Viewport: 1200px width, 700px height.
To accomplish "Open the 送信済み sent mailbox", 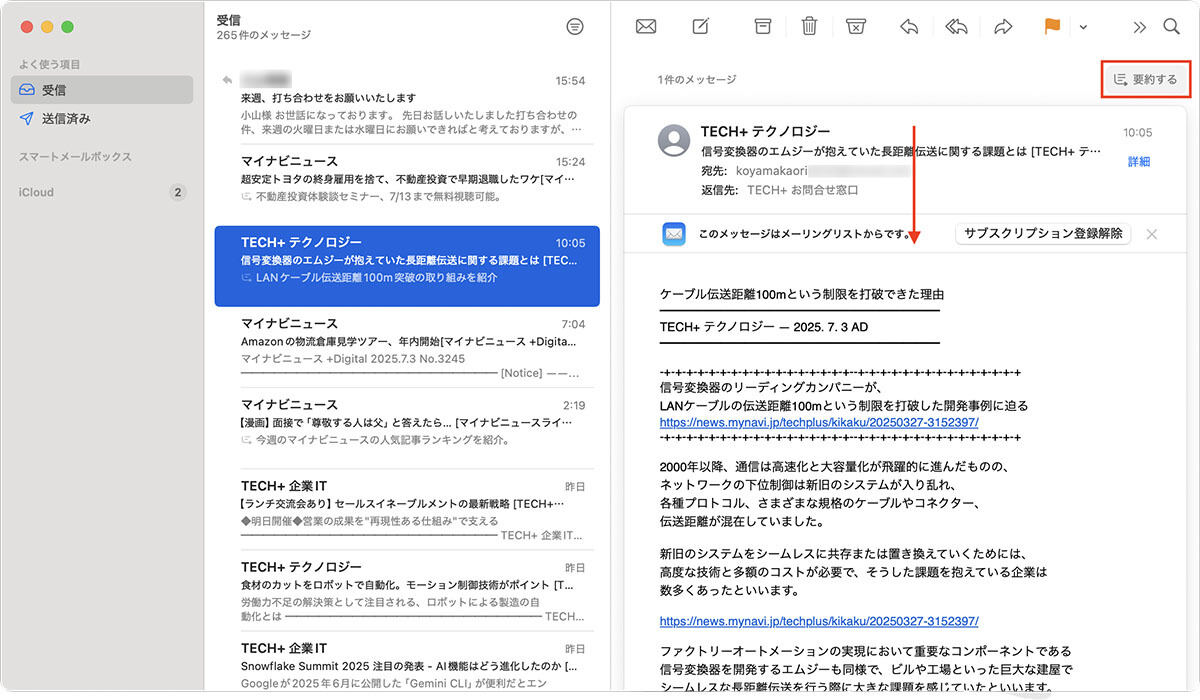I will pyautogui.click(x=102, y=118).
